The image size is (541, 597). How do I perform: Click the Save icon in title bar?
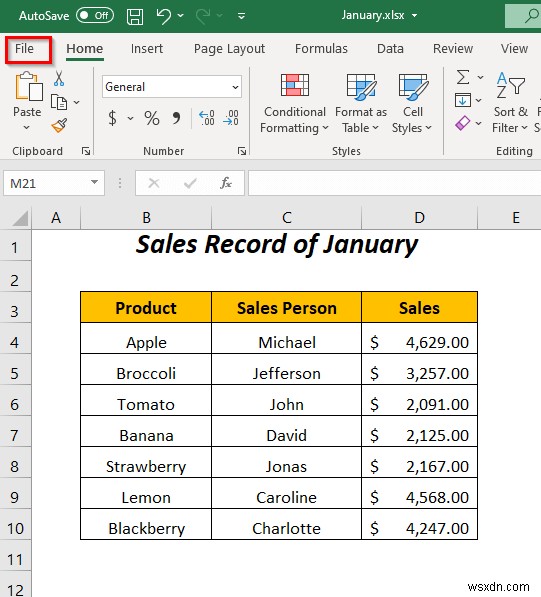coord(135,16)
